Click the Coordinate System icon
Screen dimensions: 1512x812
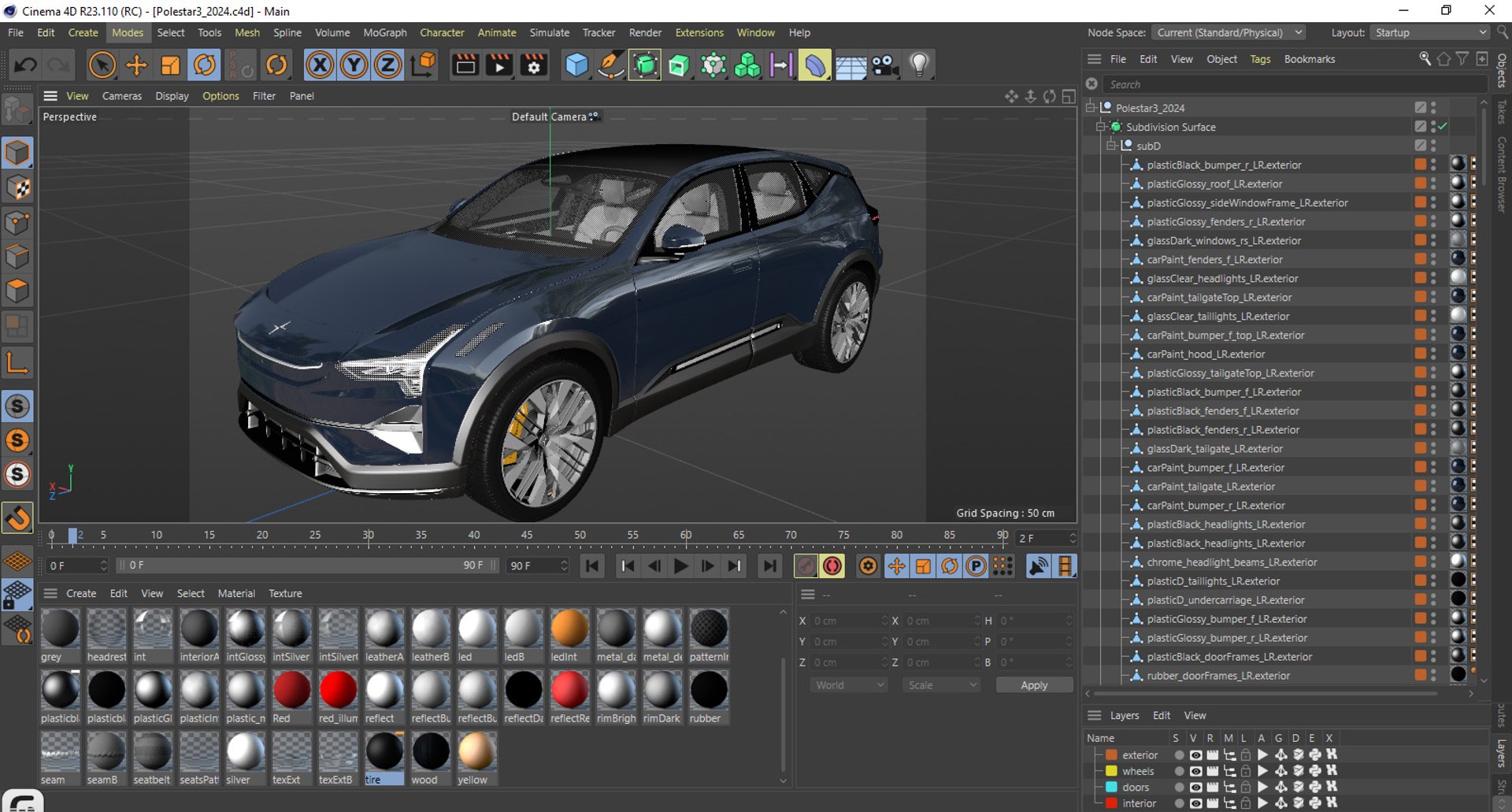coord(423,65)
